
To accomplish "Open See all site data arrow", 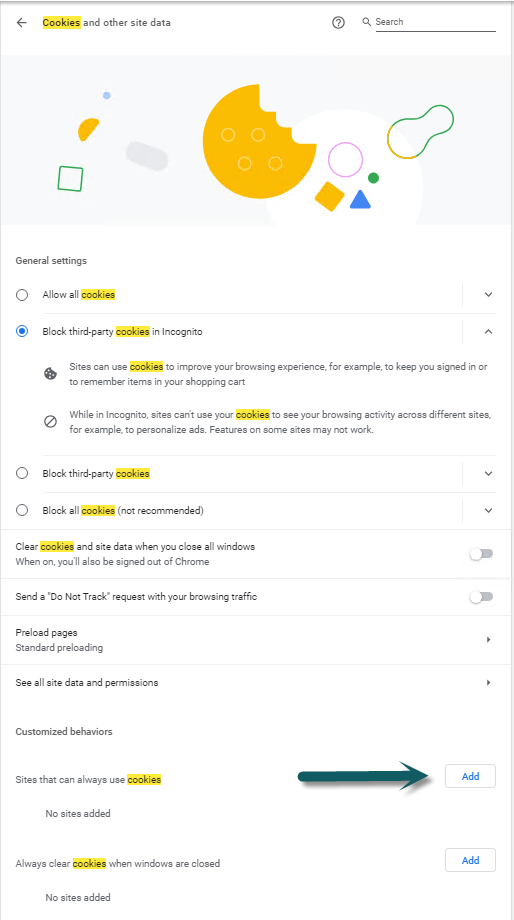I will [488, 683].
